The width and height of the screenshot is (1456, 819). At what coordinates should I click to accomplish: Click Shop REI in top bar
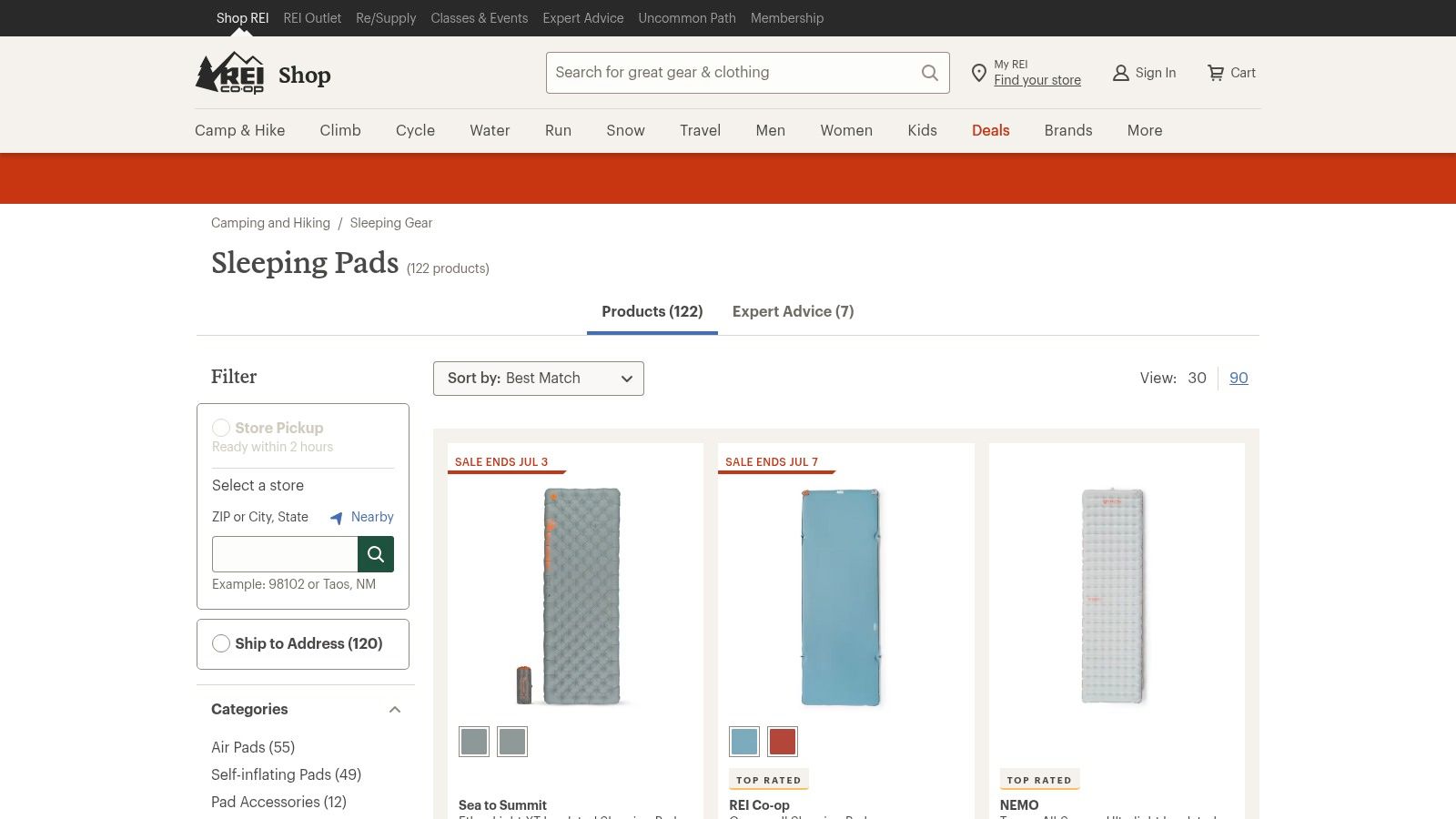click(x=242, y=18)
